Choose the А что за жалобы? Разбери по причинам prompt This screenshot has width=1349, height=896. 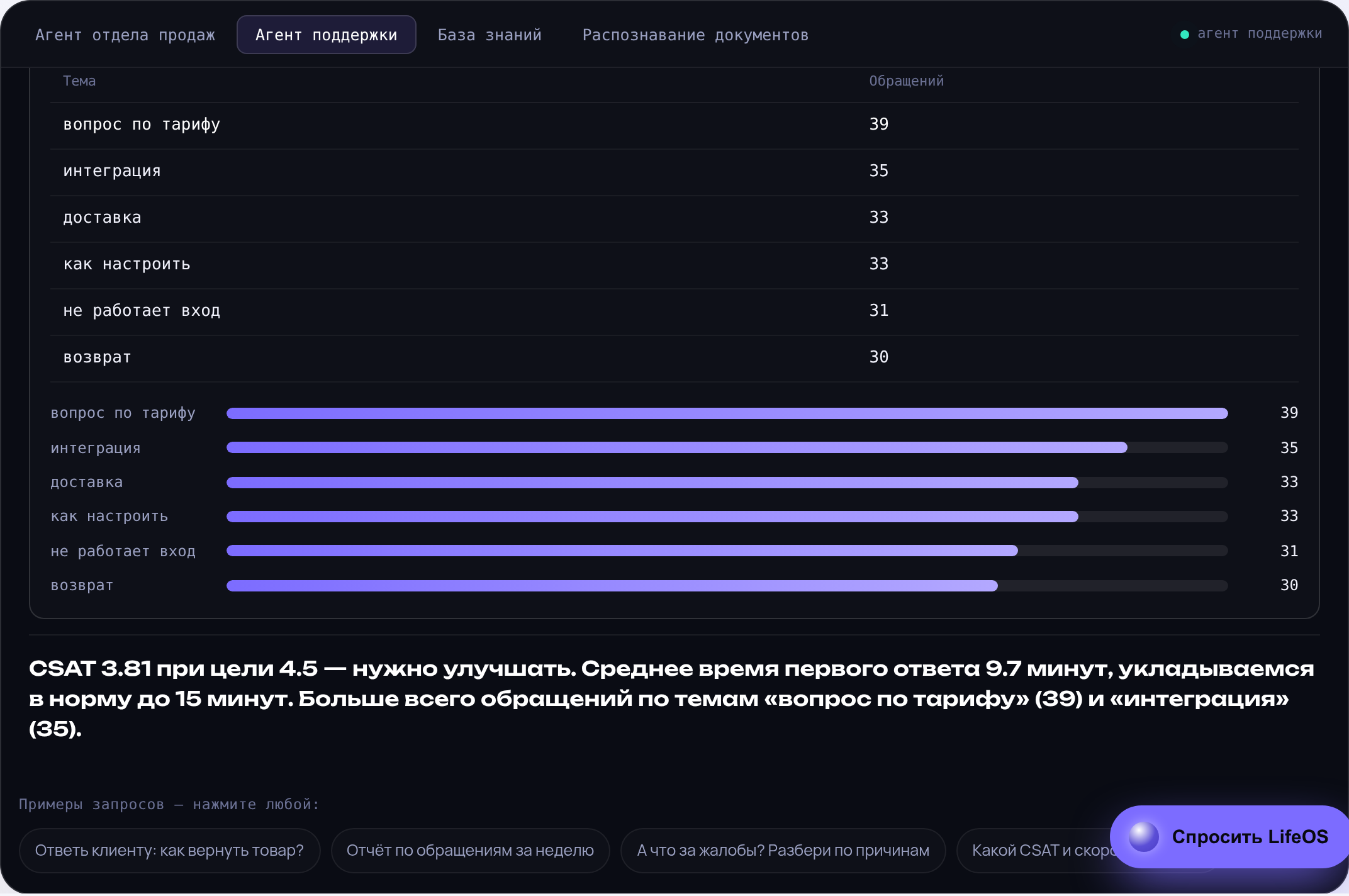click(x=783, y=851)
